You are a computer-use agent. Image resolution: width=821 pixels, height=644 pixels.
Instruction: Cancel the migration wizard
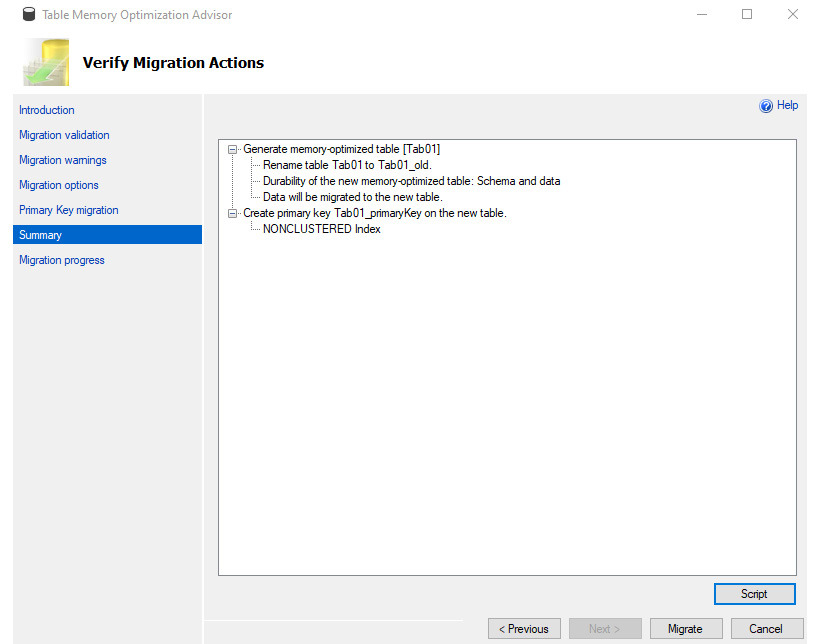pyautogui.click(x=767, y=628)
